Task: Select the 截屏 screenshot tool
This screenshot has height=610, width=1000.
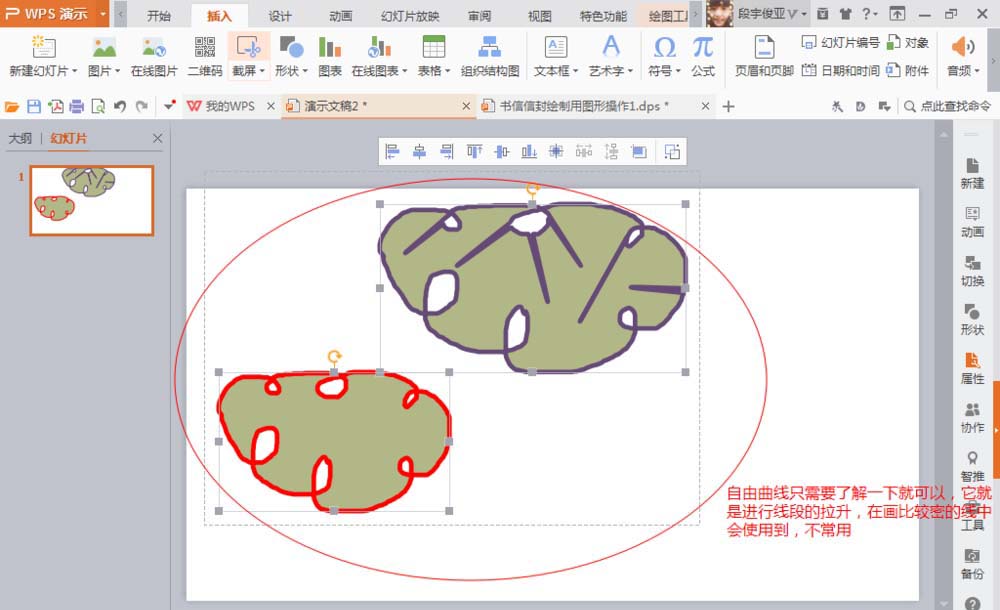Action: click(x=247, y=55)
